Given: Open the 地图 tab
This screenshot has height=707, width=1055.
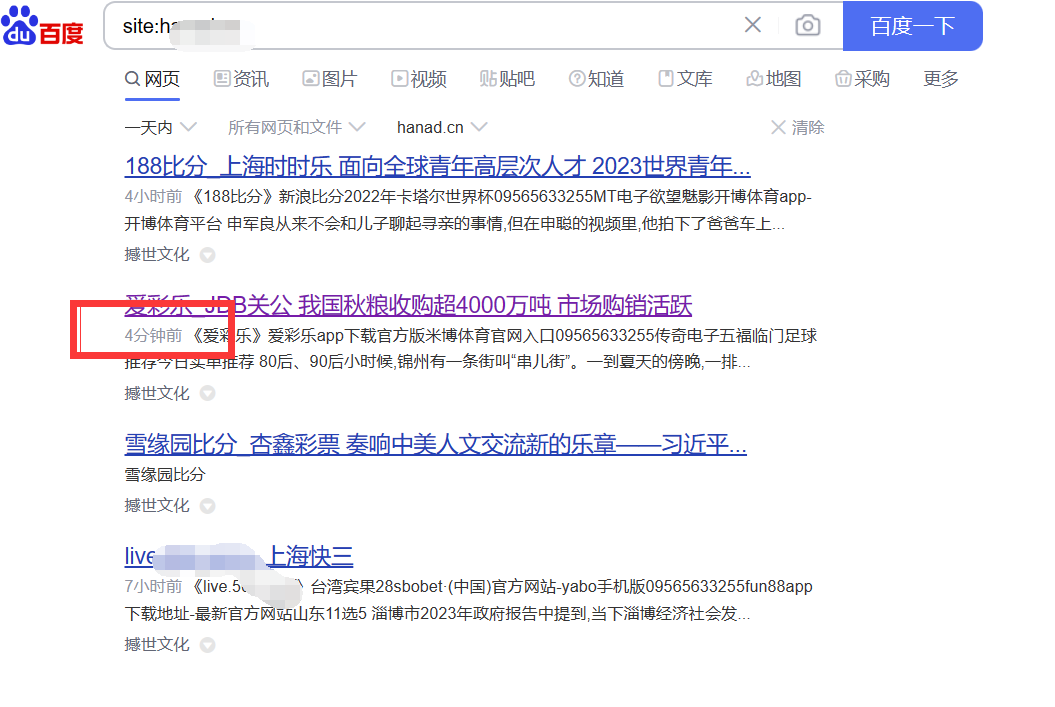Looking at the screenshot, I should pyautogui.click(x=774, y=79).
